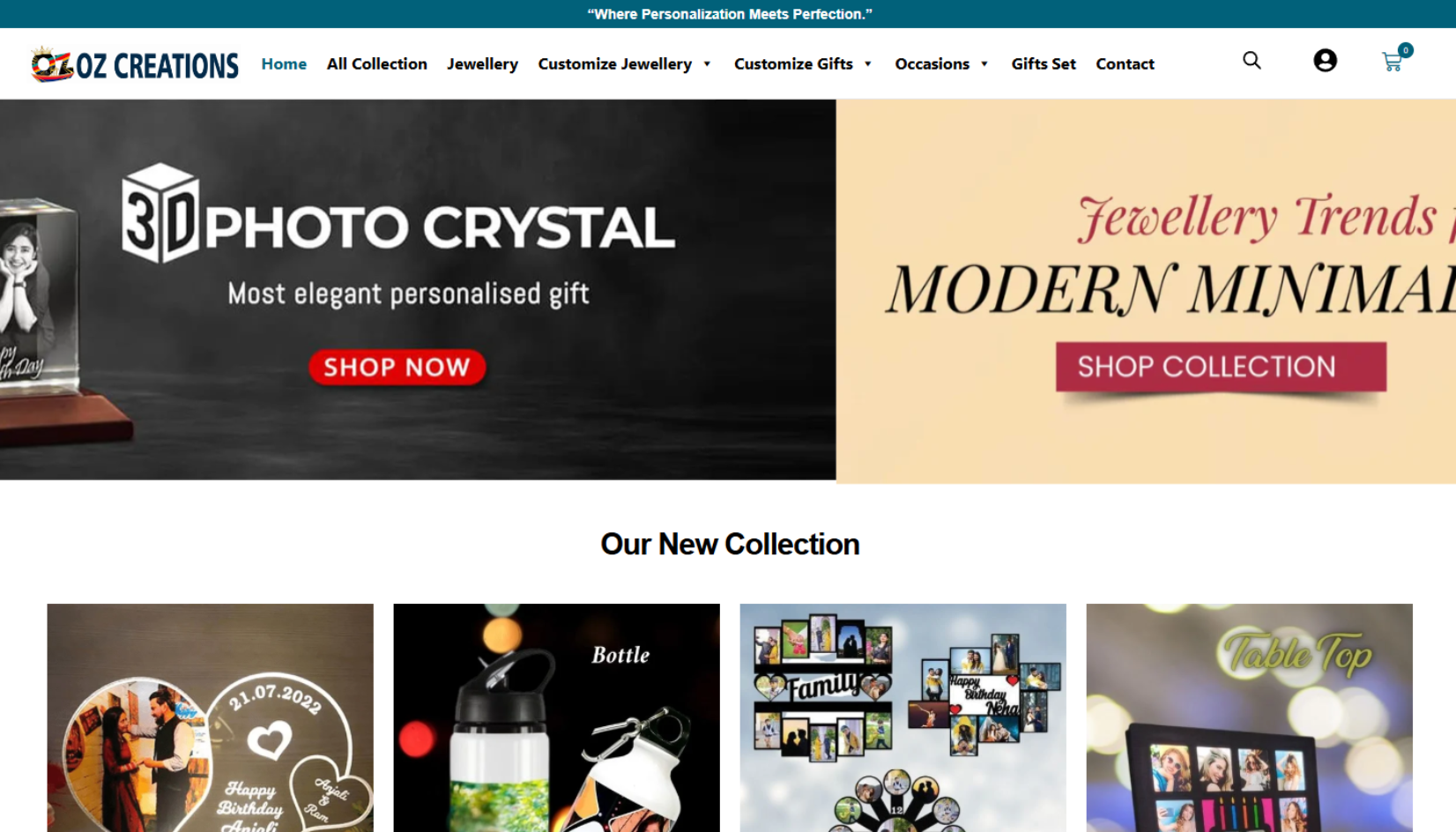Open the shopping cart icon

pos(1393,63)
